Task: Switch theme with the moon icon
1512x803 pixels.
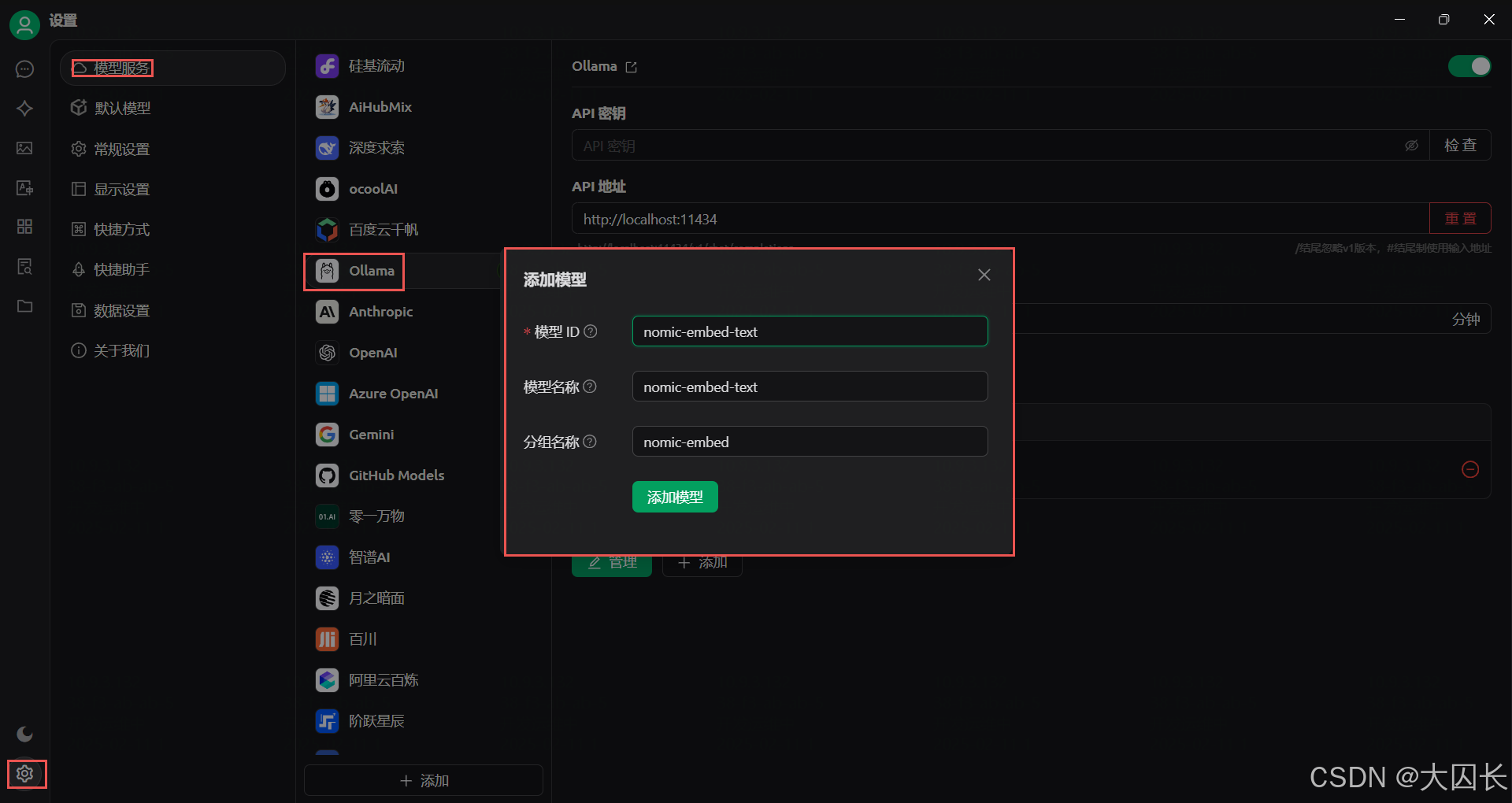Action: pos(24,734)
